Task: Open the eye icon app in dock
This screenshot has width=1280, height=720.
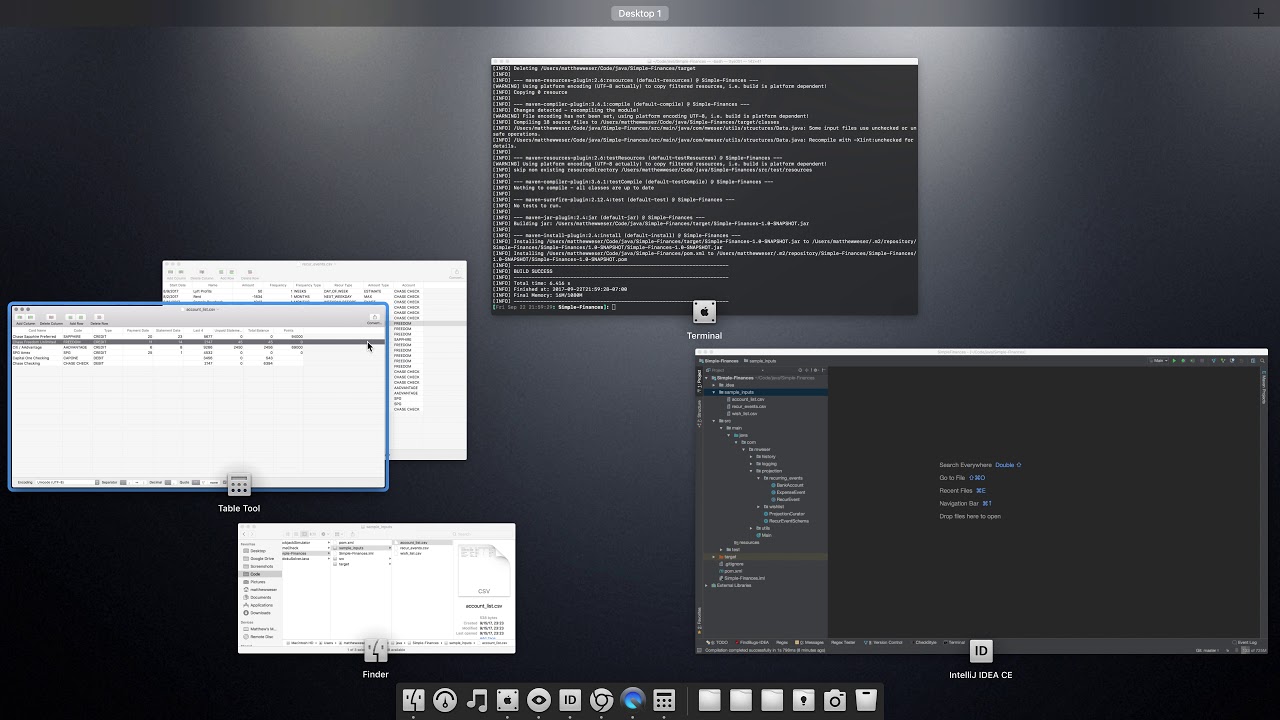Action: tap(539, 701)
